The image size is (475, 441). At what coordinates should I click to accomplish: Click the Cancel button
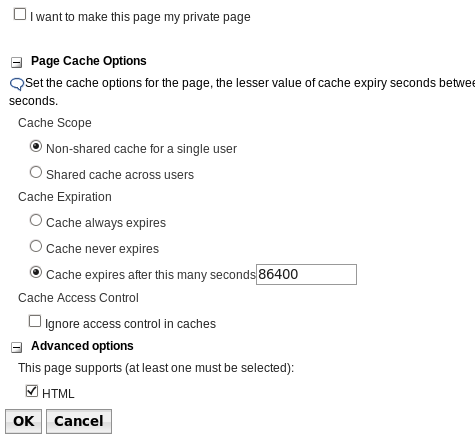tap(79, 421)
